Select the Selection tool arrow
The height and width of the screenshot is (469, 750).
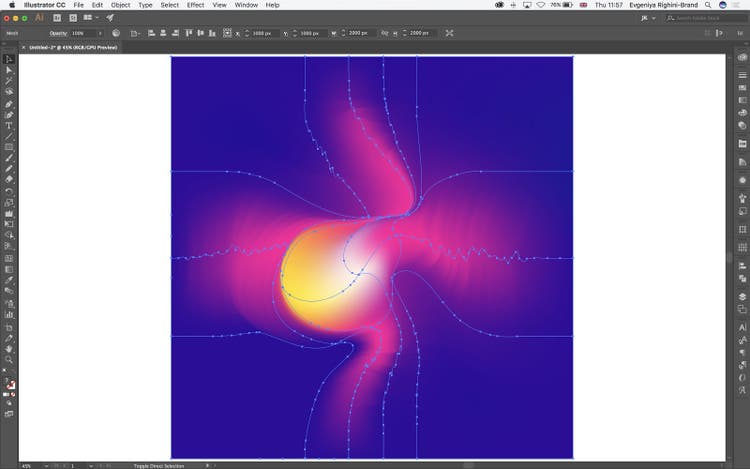(9, 59)
